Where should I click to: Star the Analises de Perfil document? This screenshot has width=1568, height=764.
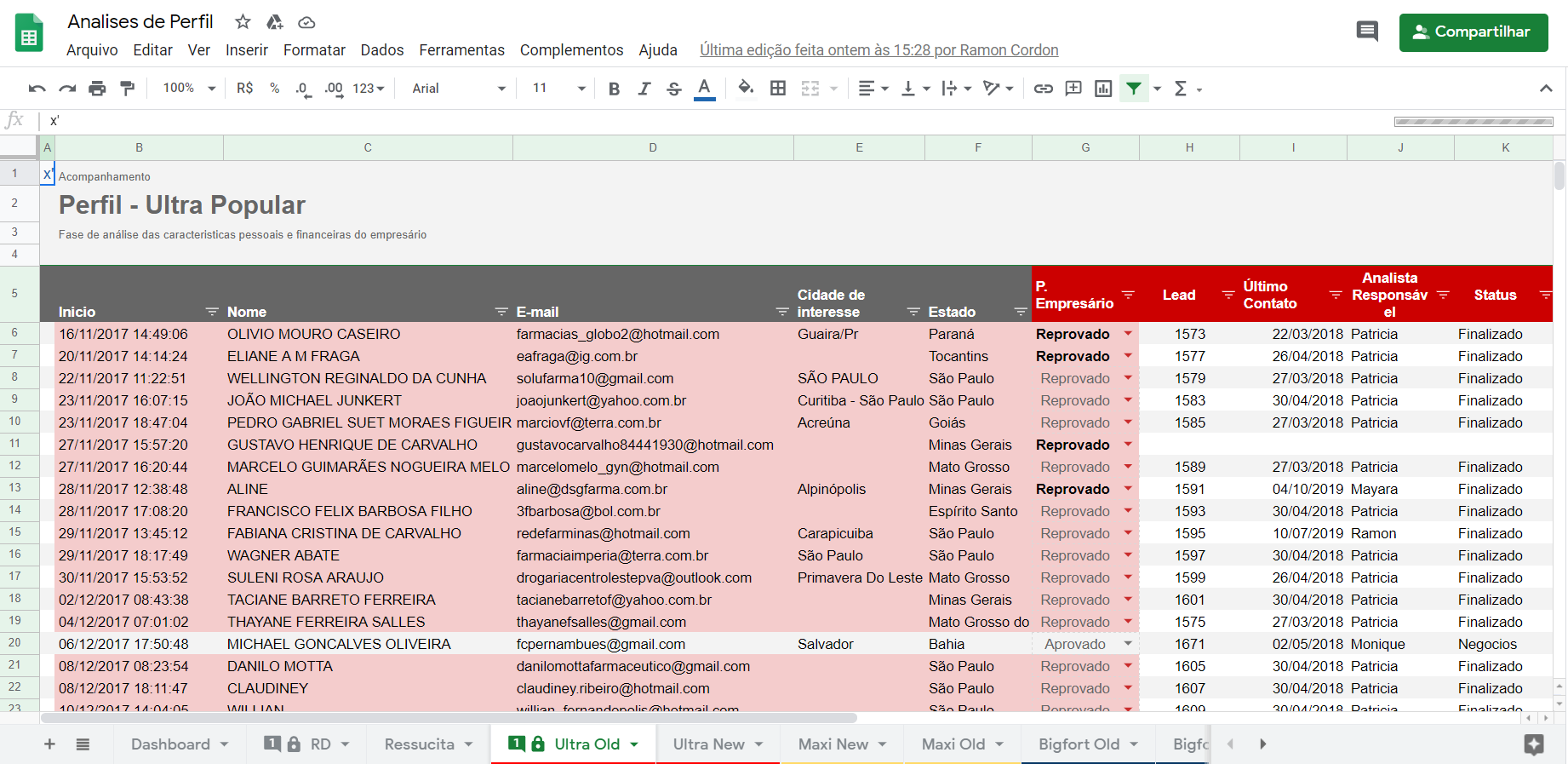pos(243,22)
